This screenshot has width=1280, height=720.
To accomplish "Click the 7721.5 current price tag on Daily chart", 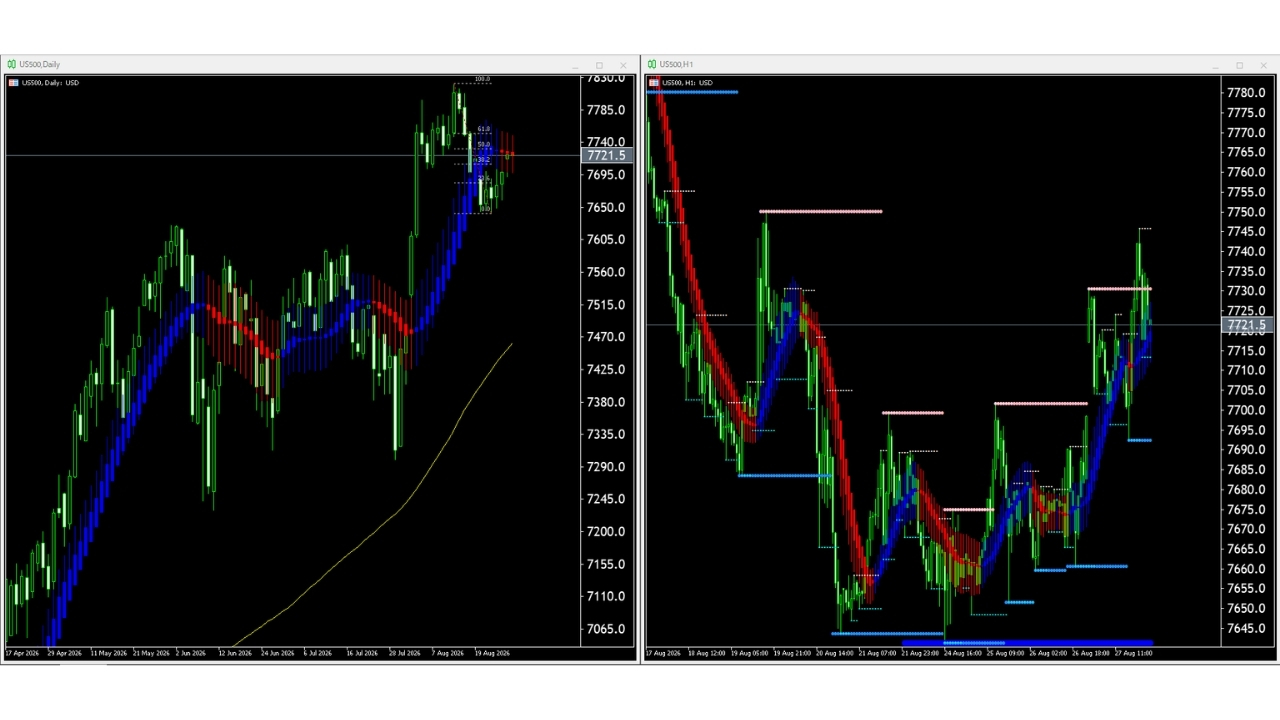I will tap(606, 156).
